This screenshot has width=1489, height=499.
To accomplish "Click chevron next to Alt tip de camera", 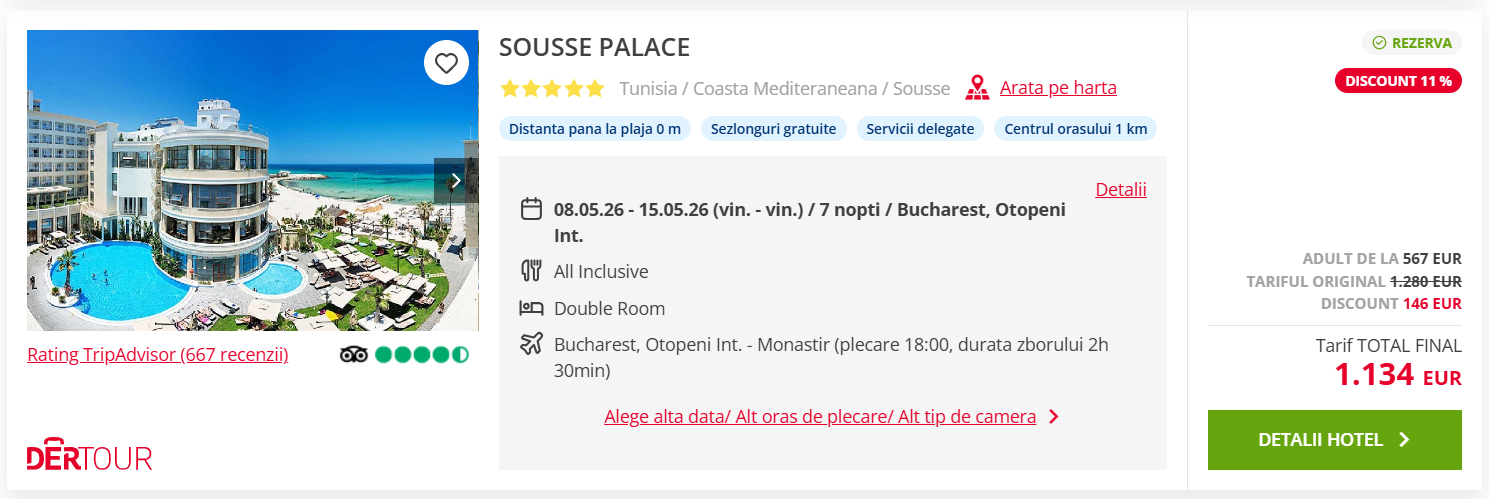I will [1053, 417].
